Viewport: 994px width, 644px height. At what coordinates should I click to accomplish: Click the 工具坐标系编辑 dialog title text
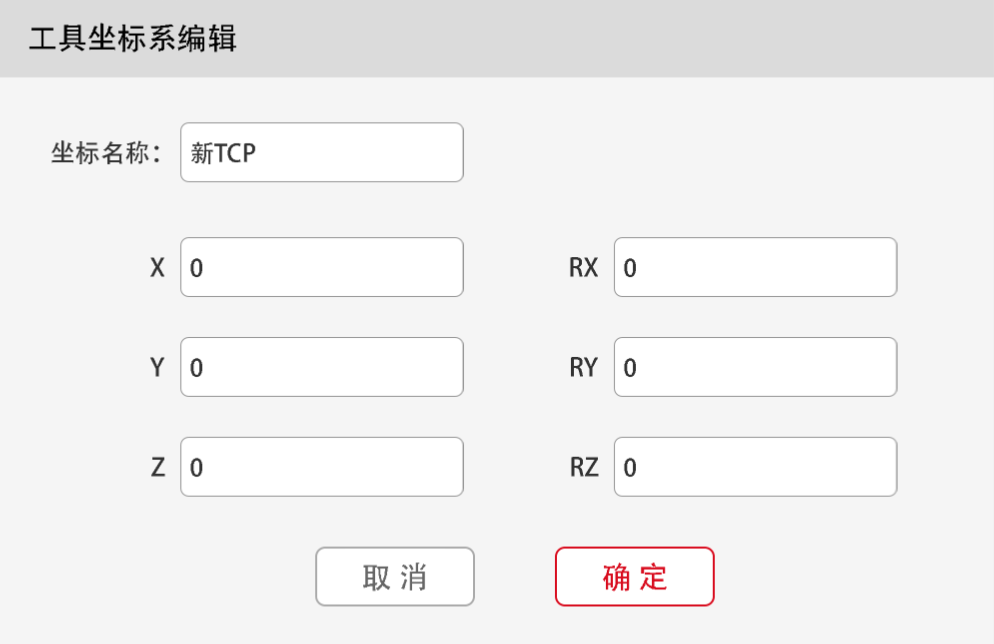pyautogui.click(x=132, y=40)
